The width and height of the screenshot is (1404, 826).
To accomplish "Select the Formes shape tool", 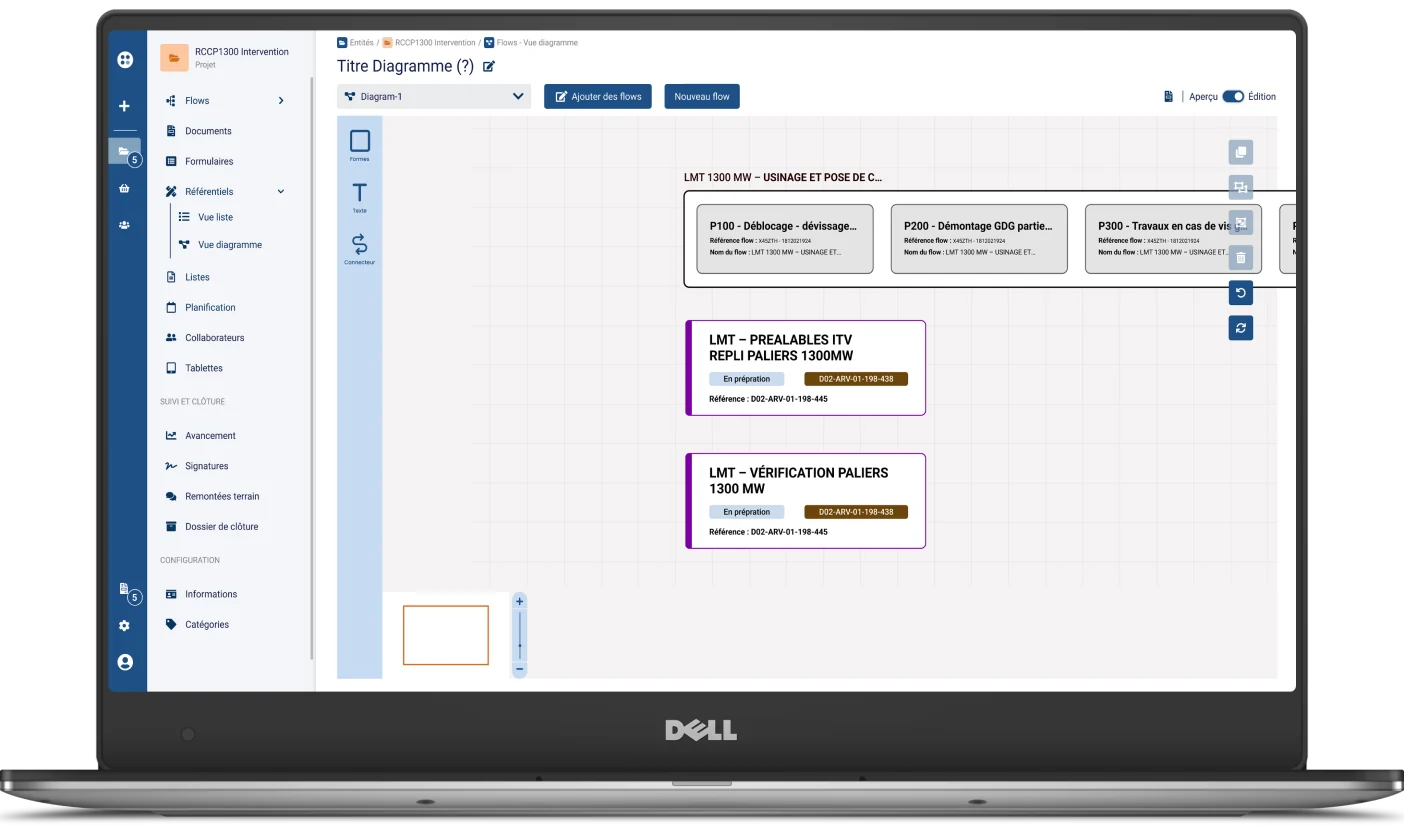I will tap(360, 145).
